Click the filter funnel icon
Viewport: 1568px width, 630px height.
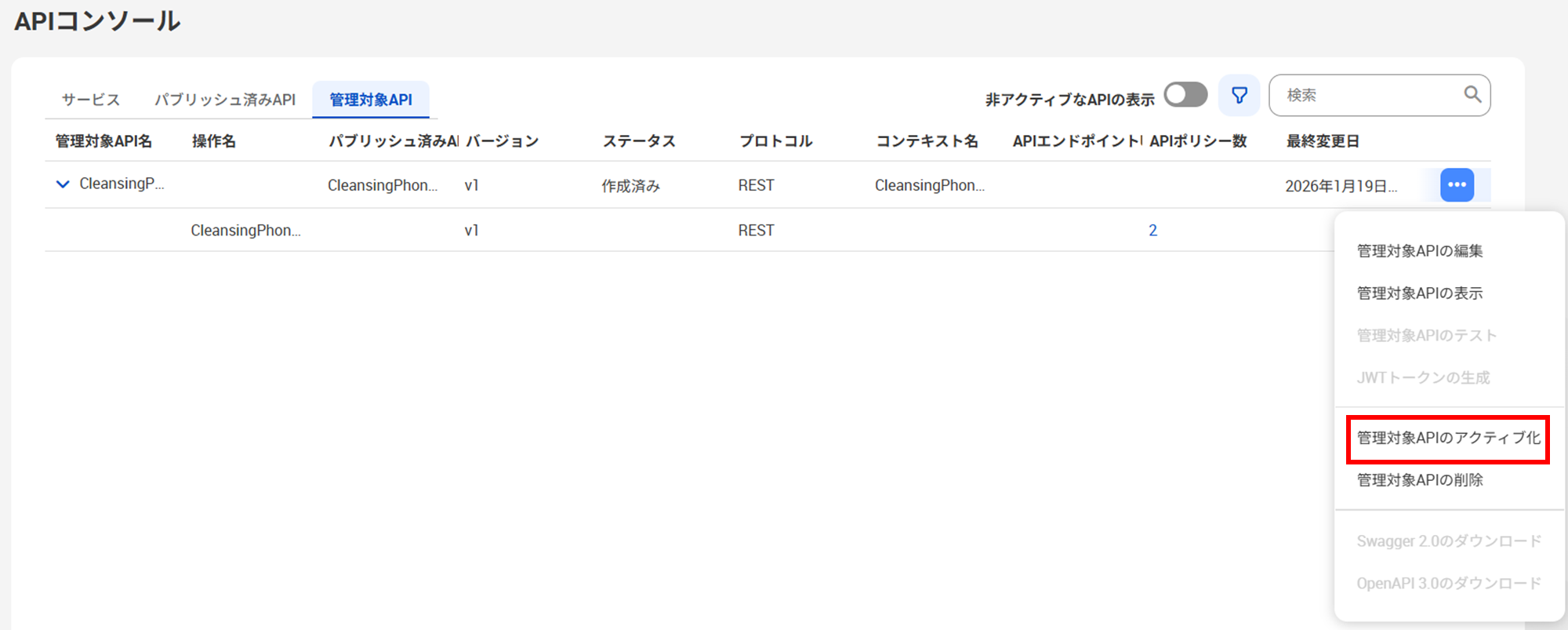click(1239, 96)
